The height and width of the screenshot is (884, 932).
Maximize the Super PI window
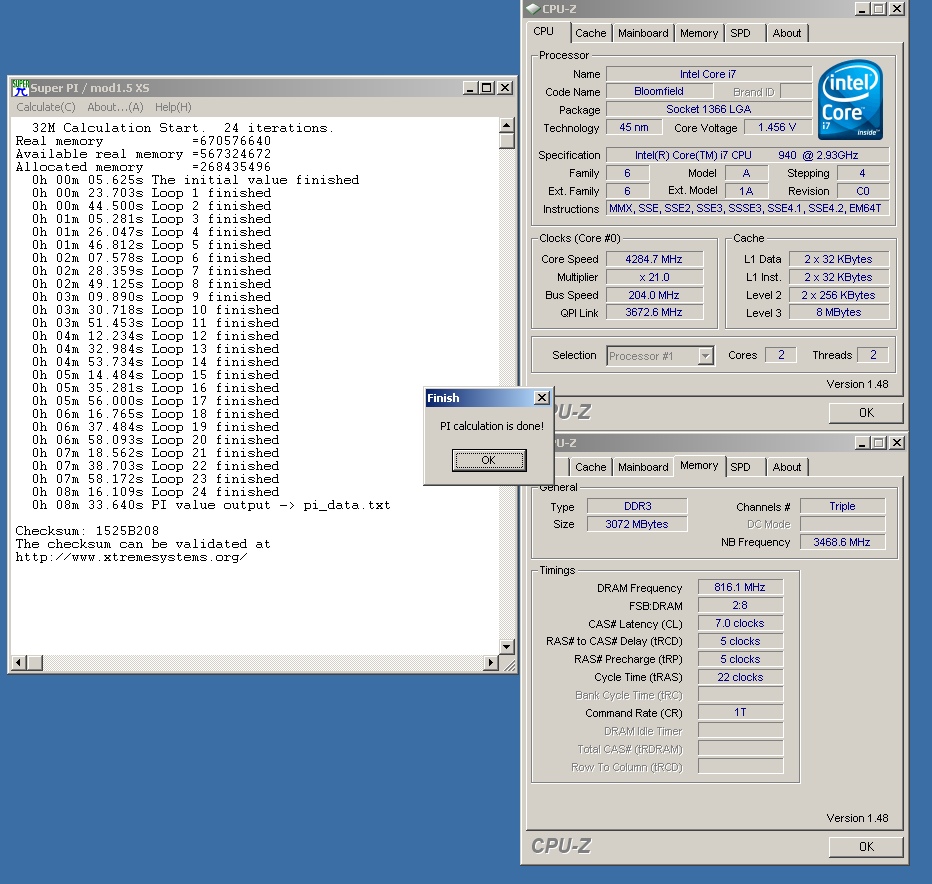(x=487, y=88)
